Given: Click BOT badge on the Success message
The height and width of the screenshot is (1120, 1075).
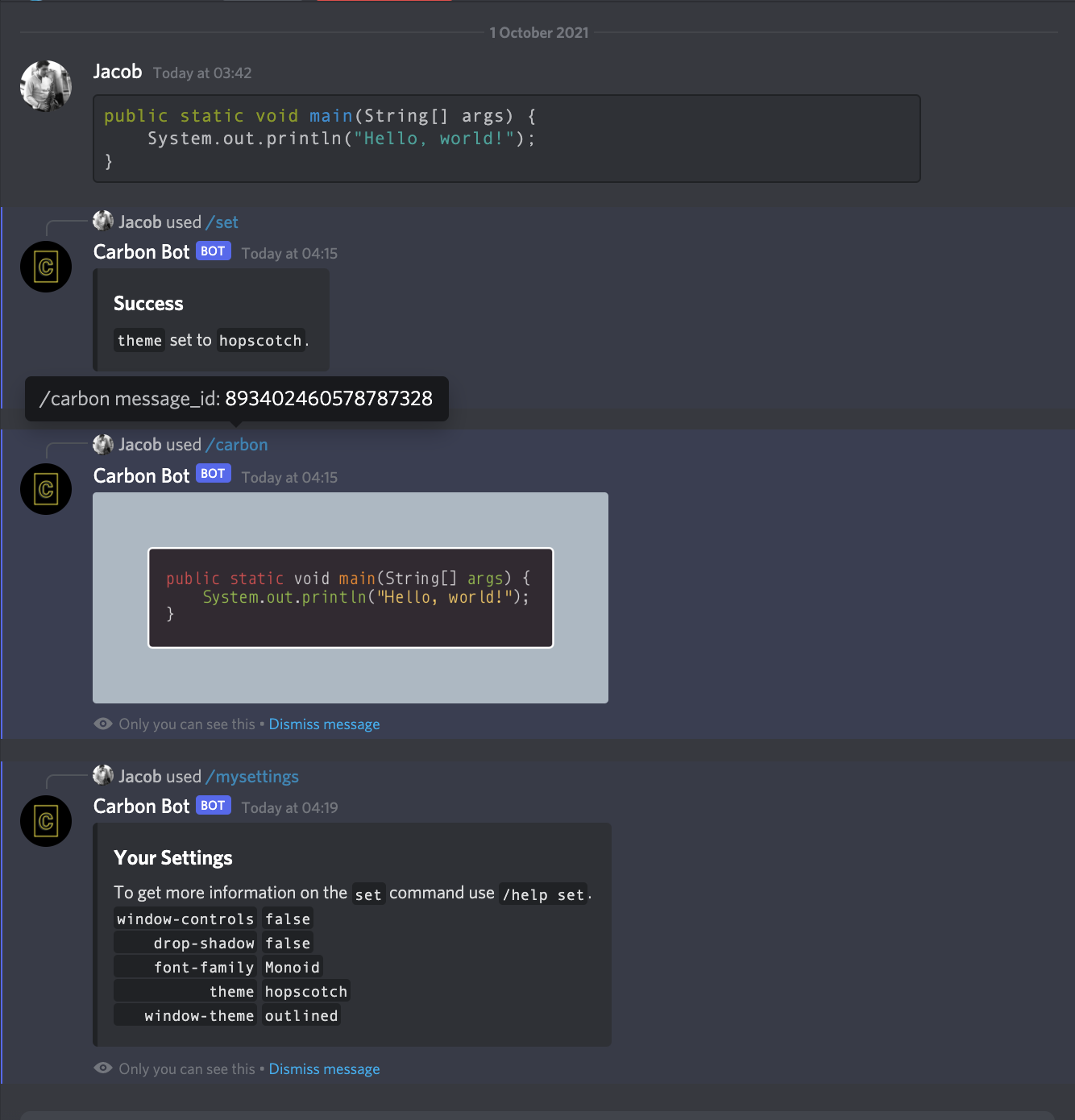Looking at the screenshot, I should [x=214, y=251].
